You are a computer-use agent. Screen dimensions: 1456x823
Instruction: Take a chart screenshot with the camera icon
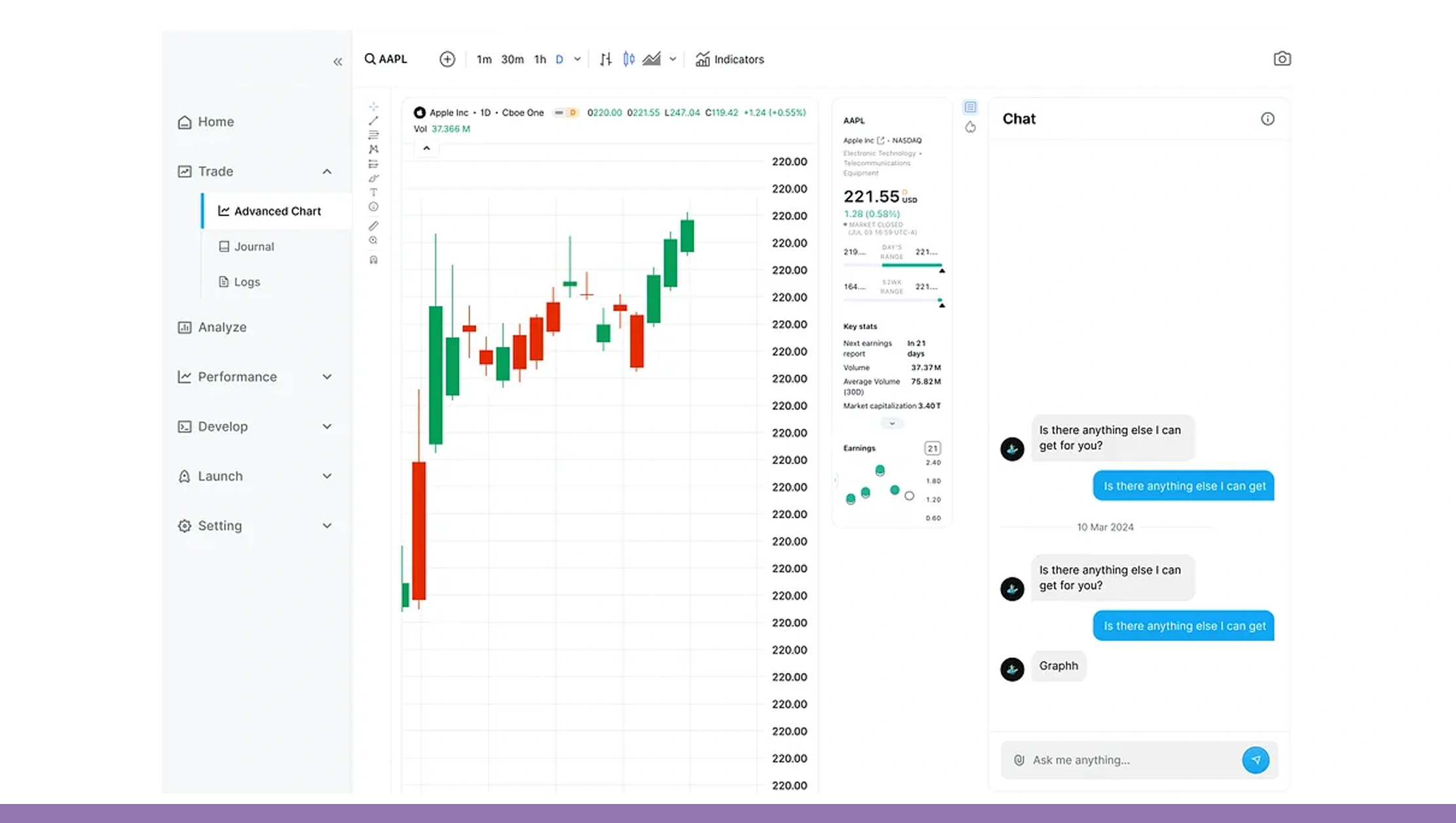point(1282,58)
